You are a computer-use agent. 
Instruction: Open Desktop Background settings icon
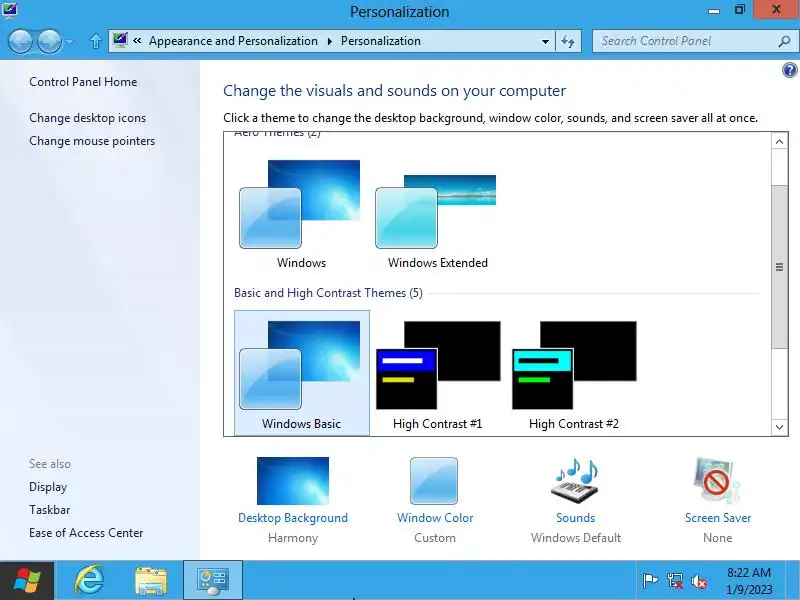click(293, 481)
